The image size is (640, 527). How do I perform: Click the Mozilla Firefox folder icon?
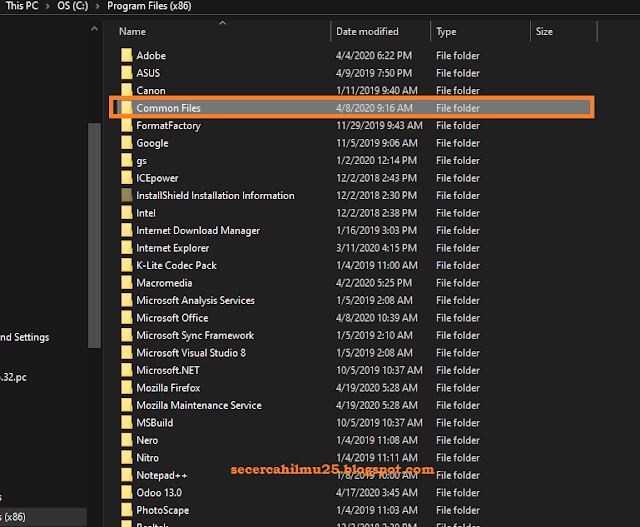click(x=127, y=388)
